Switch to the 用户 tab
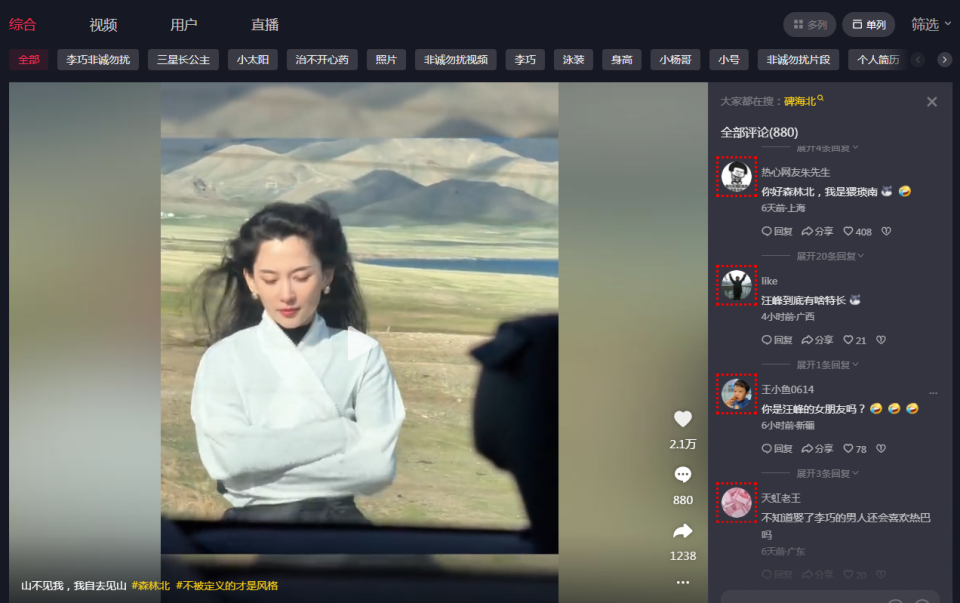This screenshot has height=603, width=960. point(184,24)
